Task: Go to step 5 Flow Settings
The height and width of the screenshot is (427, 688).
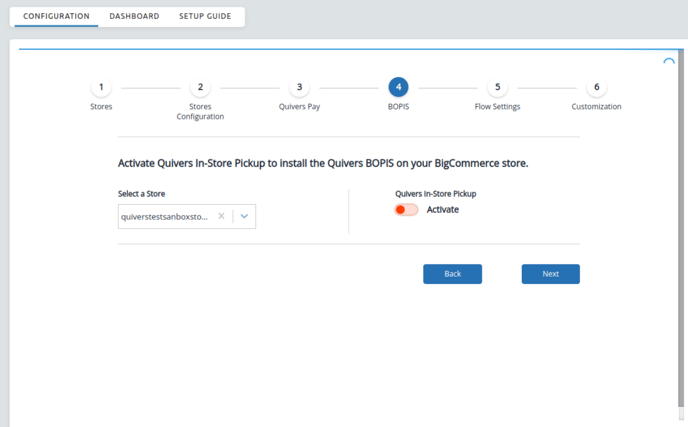Action: coord(498,87)
